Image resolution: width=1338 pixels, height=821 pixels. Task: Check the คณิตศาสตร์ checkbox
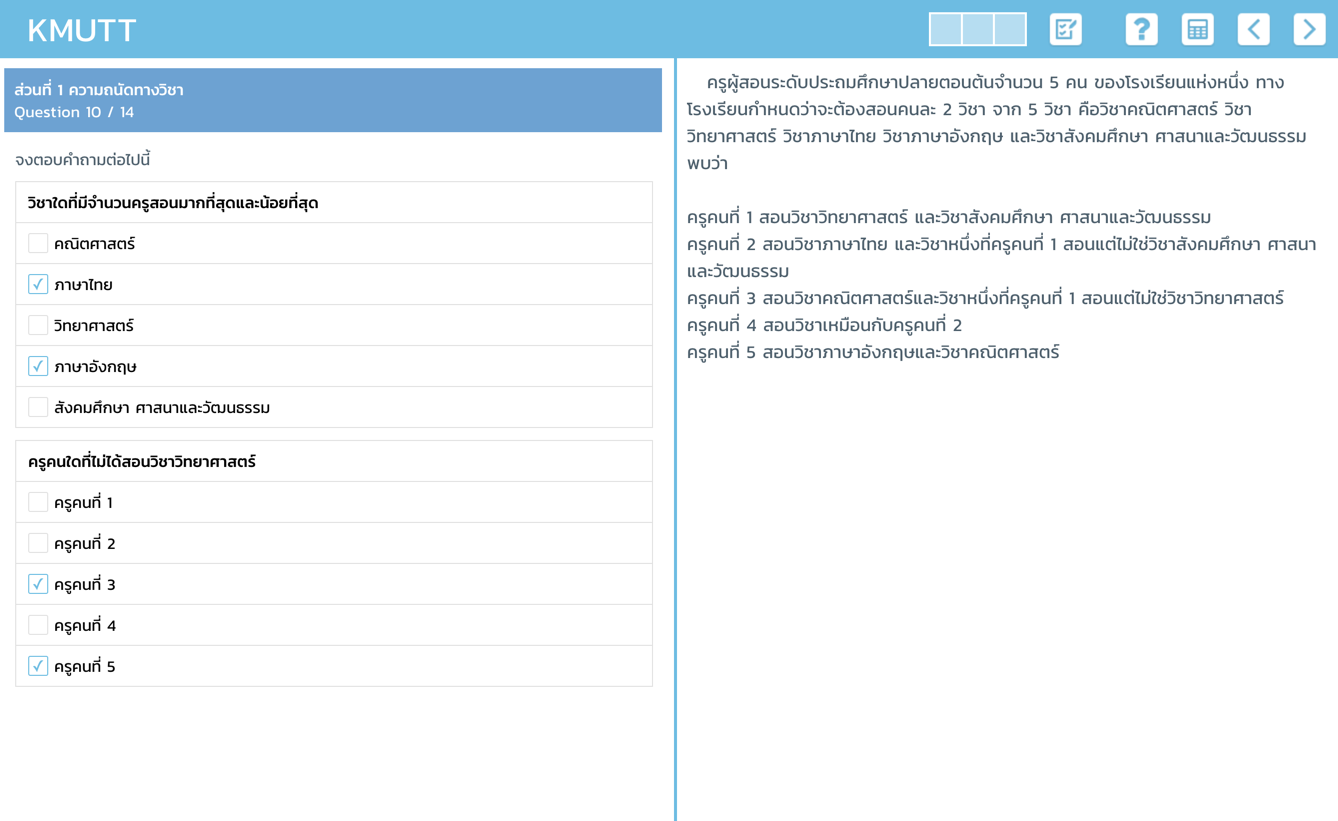click(38, 243)
